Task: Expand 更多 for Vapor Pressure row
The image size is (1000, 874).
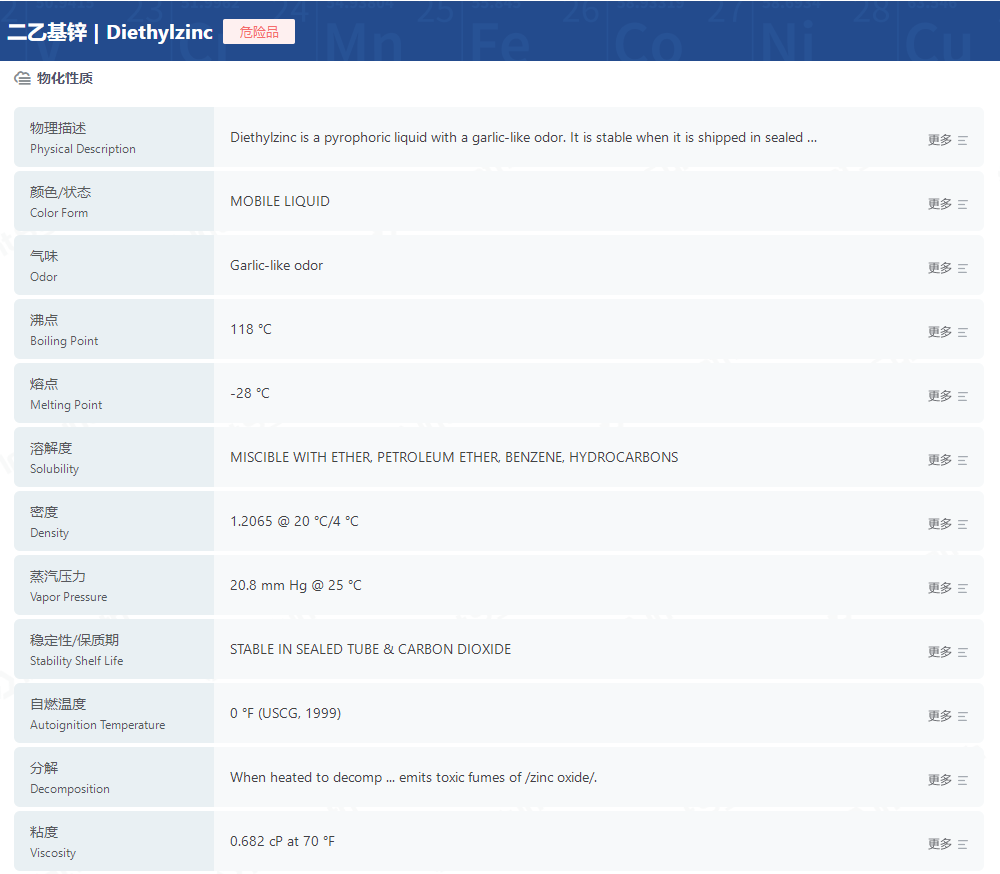Action: click(948, 588)
